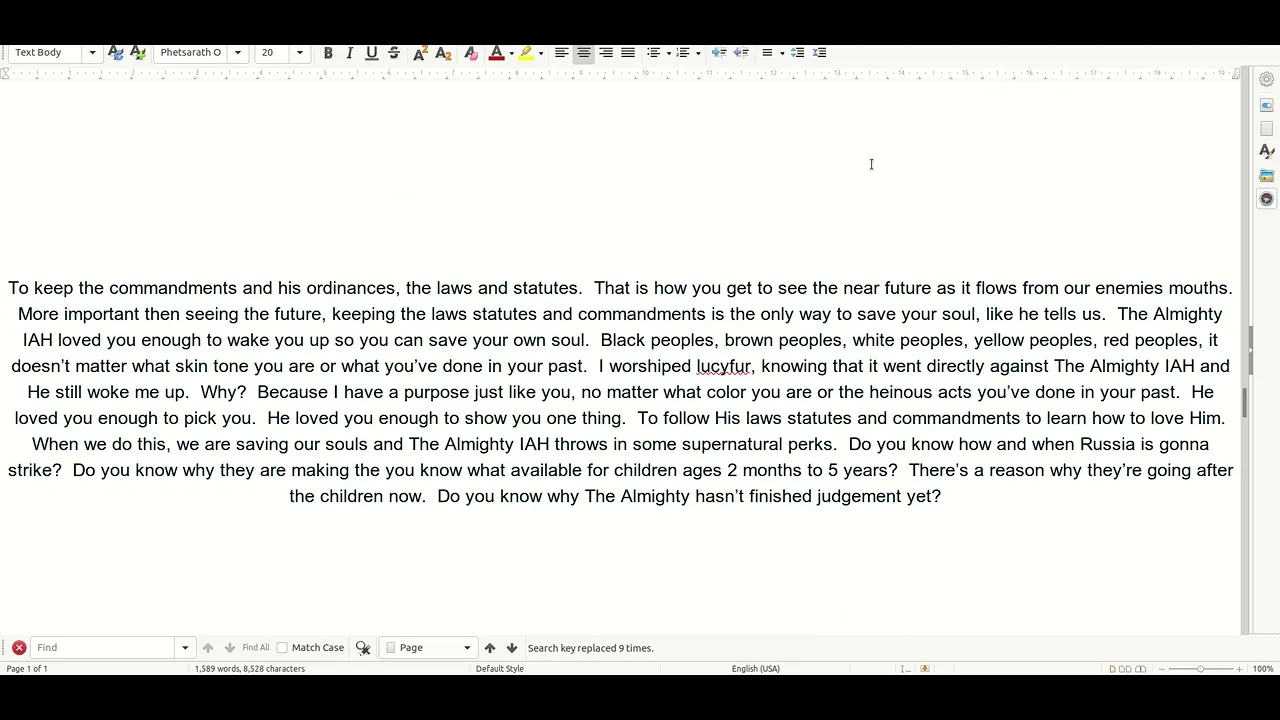Open the Text Body paragraph style dropdown

pyautogui.click(x=92, y=53)
